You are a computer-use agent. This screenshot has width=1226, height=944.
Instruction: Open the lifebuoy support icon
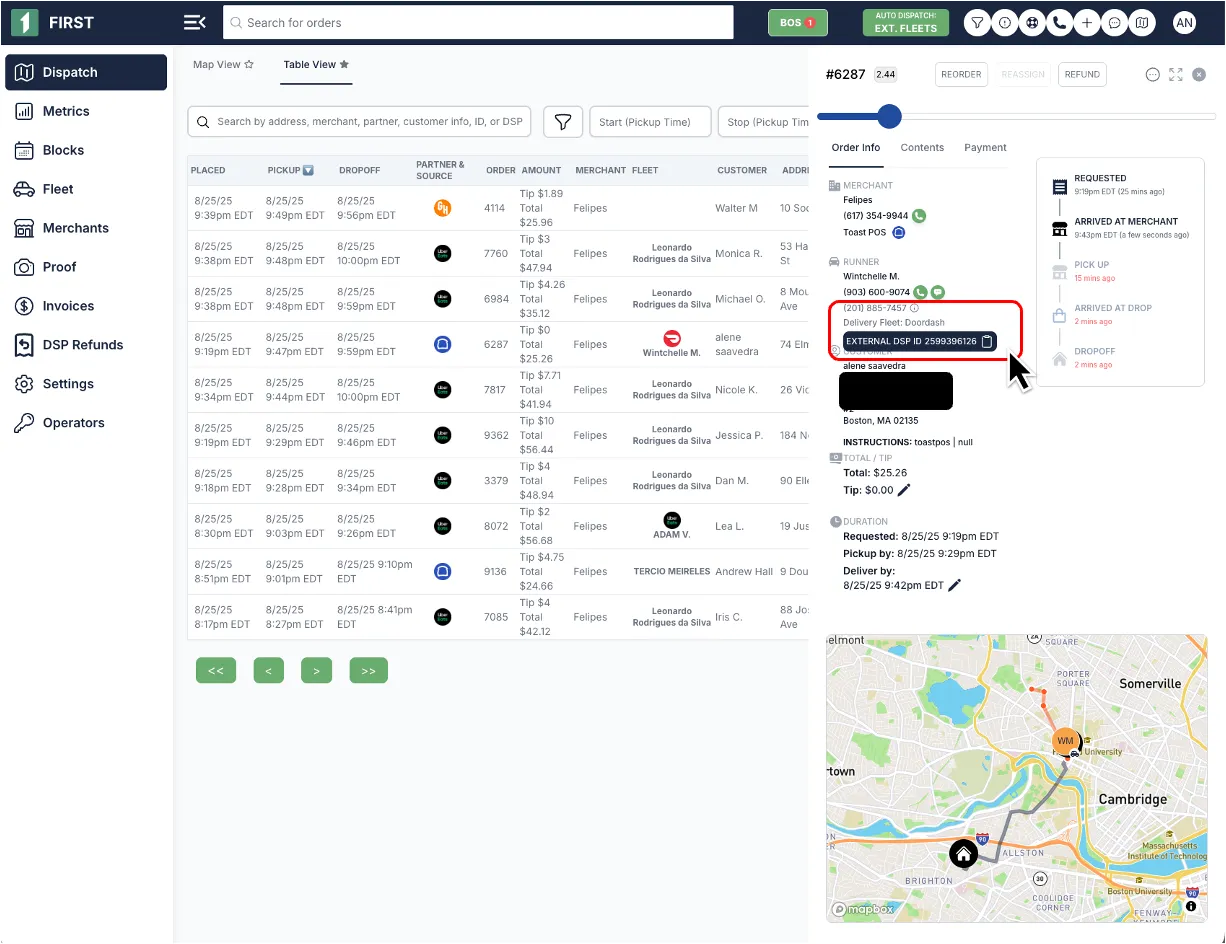(1032, 23)
